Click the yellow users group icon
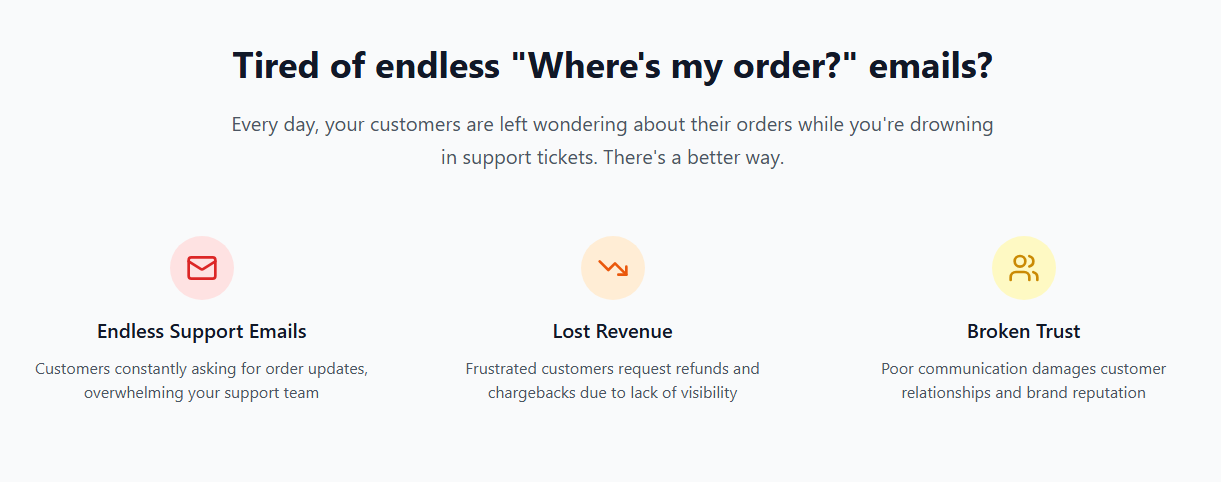This screenshot has width=1221, height=482. point(1024,268)
